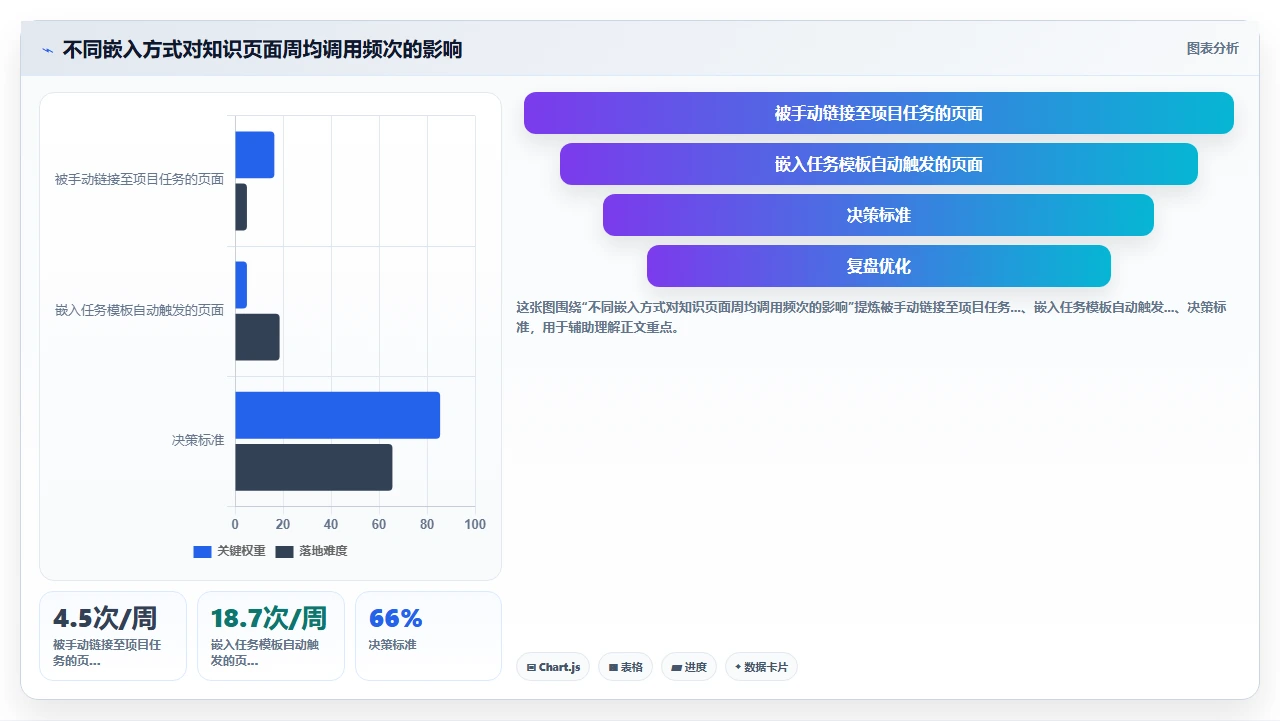
Task: Open the 4.5次/周 data card
Action: [113, 636]
